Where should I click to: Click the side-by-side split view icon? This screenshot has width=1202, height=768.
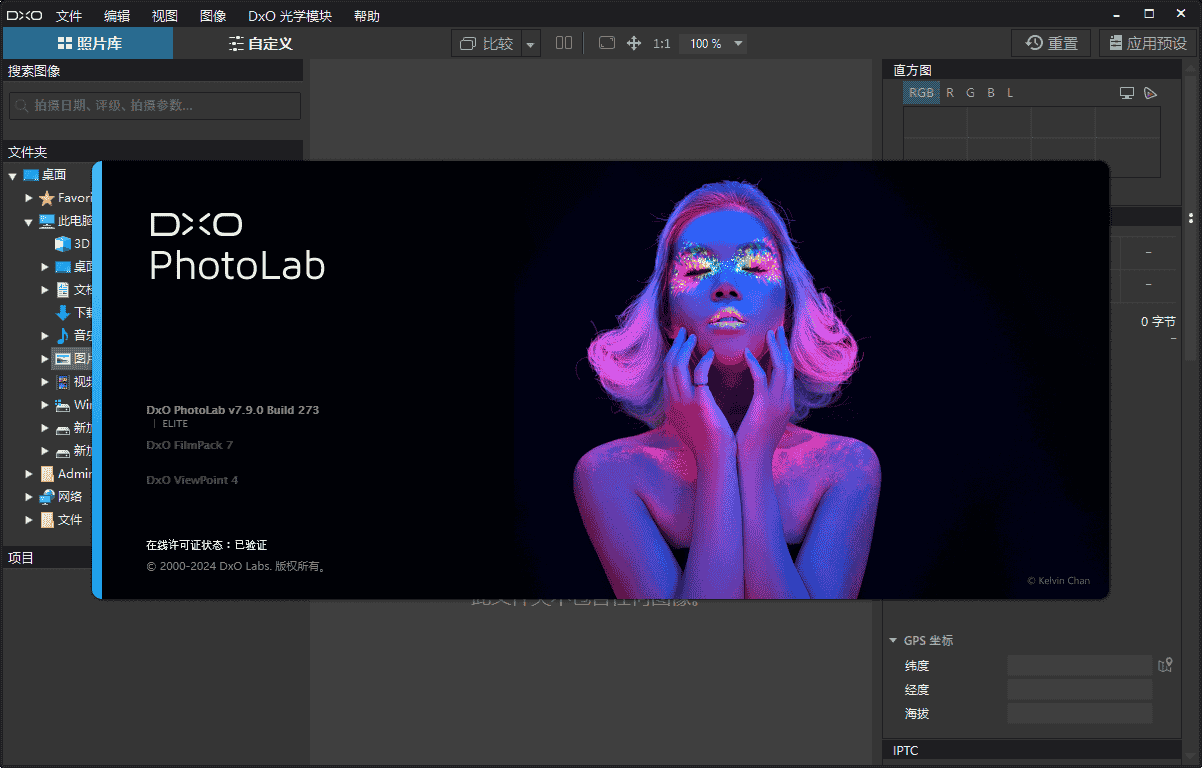(564, 43)
